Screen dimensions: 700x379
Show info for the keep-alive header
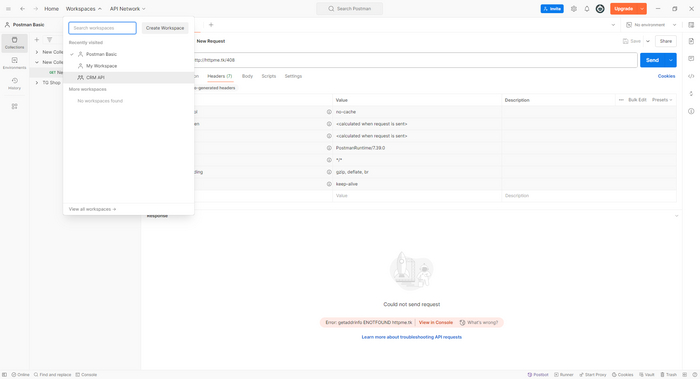coord(329,184)
